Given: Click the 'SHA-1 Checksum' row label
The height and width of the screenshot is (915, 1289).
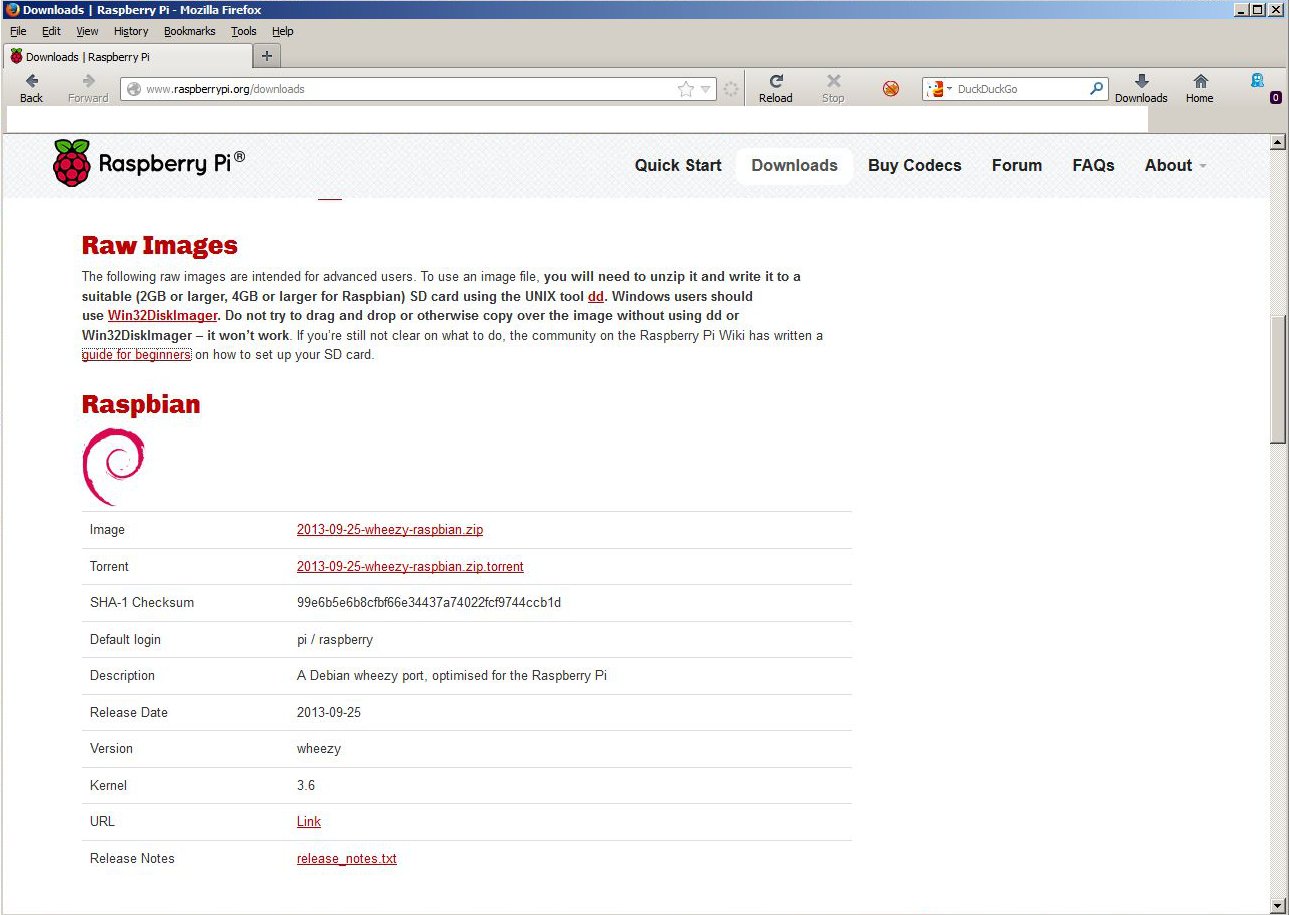Looking at the screenshot, I should pyautogui.click(x=142, y=602).
